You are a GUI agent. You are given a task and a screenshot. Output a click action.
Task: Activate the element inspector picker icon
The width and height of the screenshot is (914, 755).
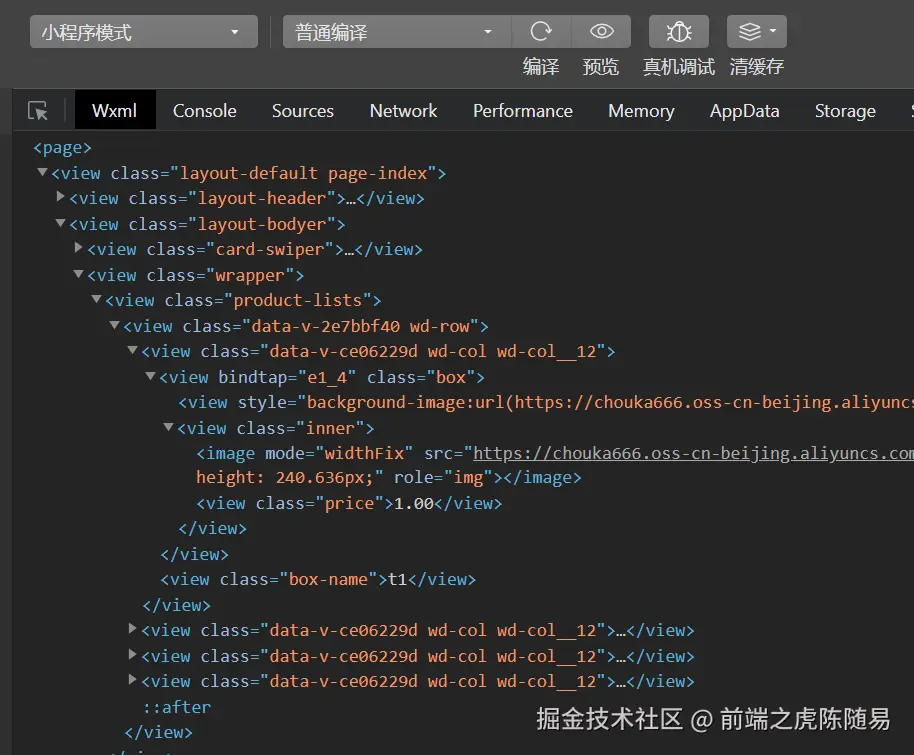click(38, 110)
